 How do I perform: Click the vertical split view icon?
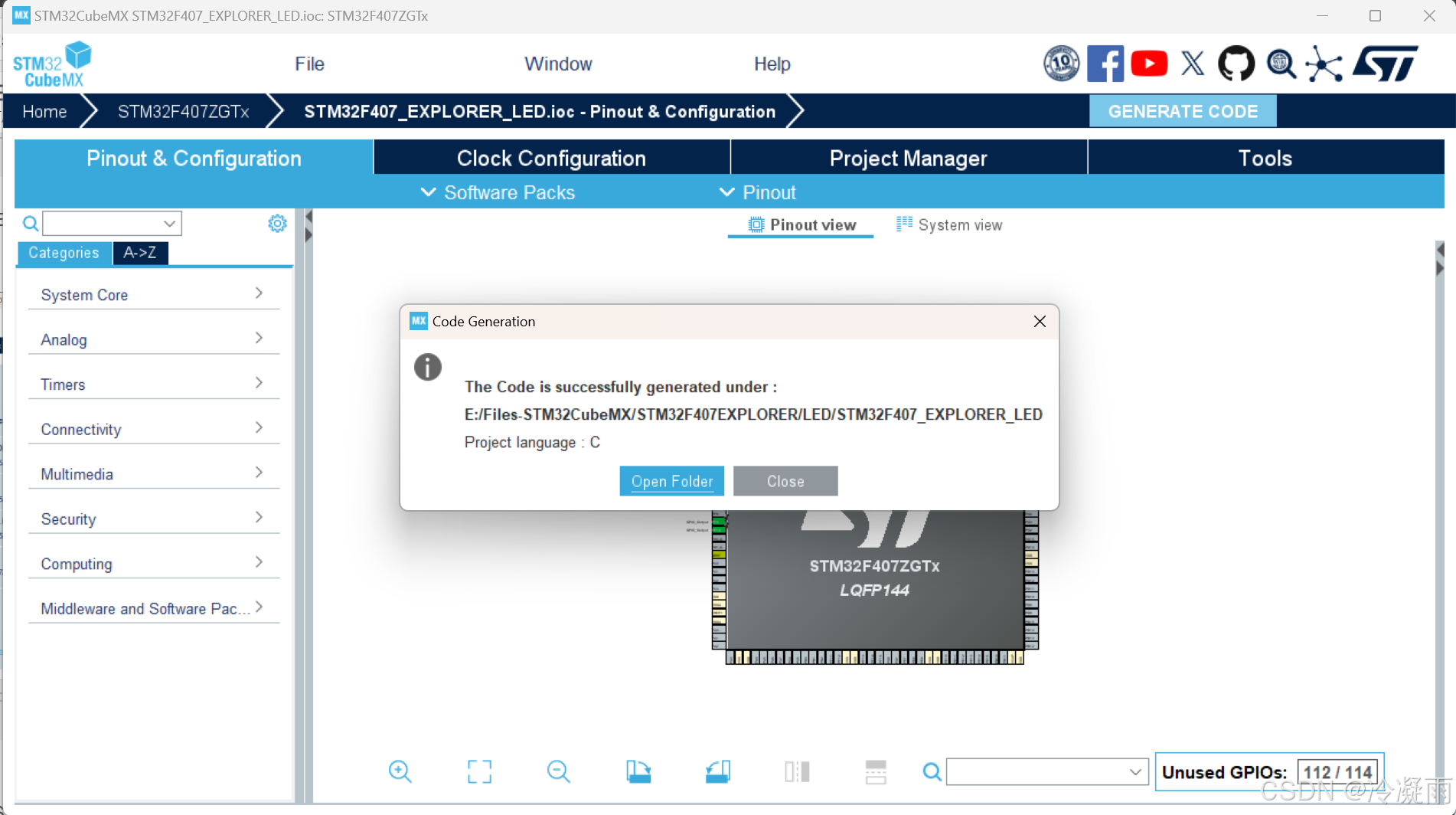tap(797, 771)
